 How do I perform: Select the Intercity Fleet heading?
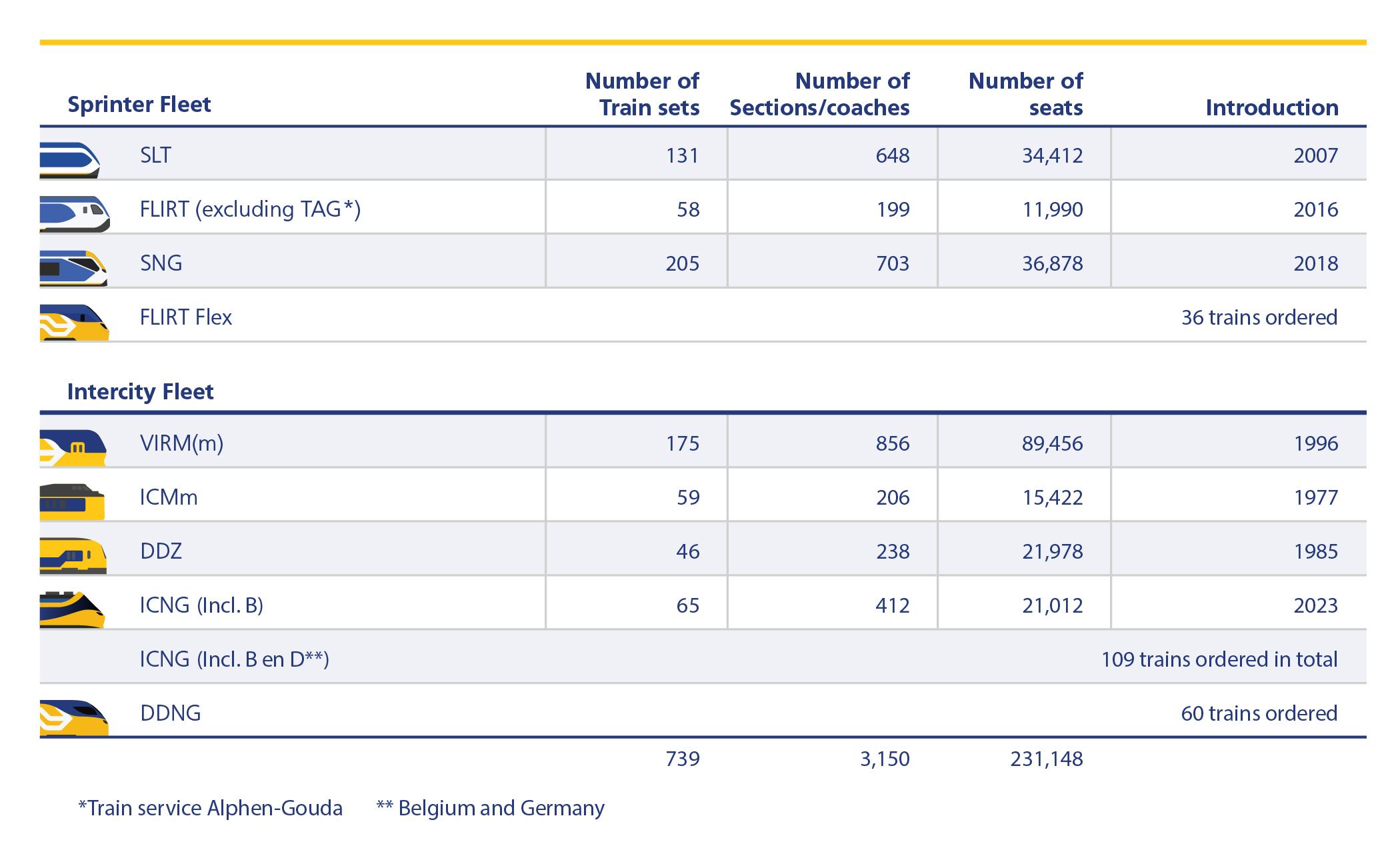point(140,391)
